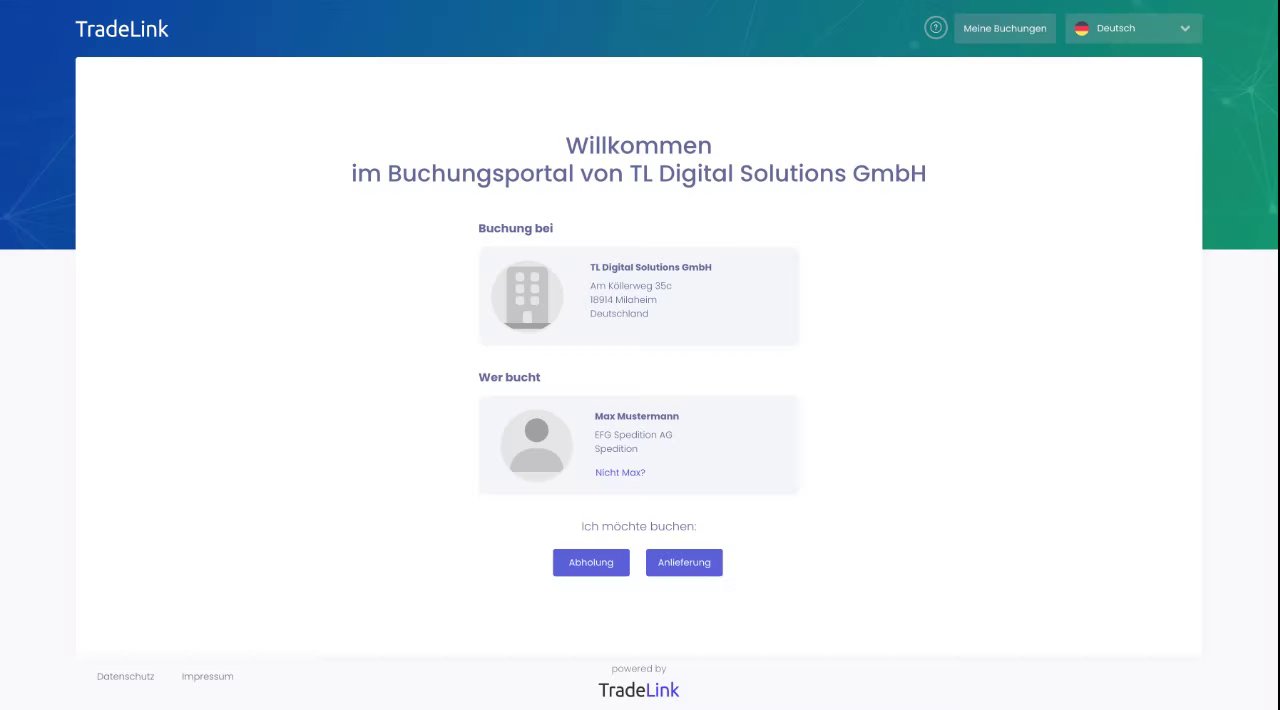Choose Anlieferung booking
Screen dimensions: 1280x710
click(684, 562)
